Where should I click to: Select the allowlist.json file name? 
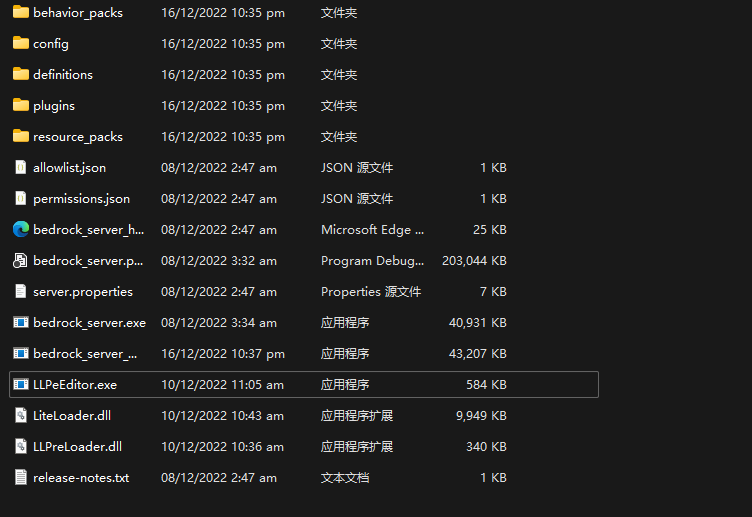(x=70, y=168)
